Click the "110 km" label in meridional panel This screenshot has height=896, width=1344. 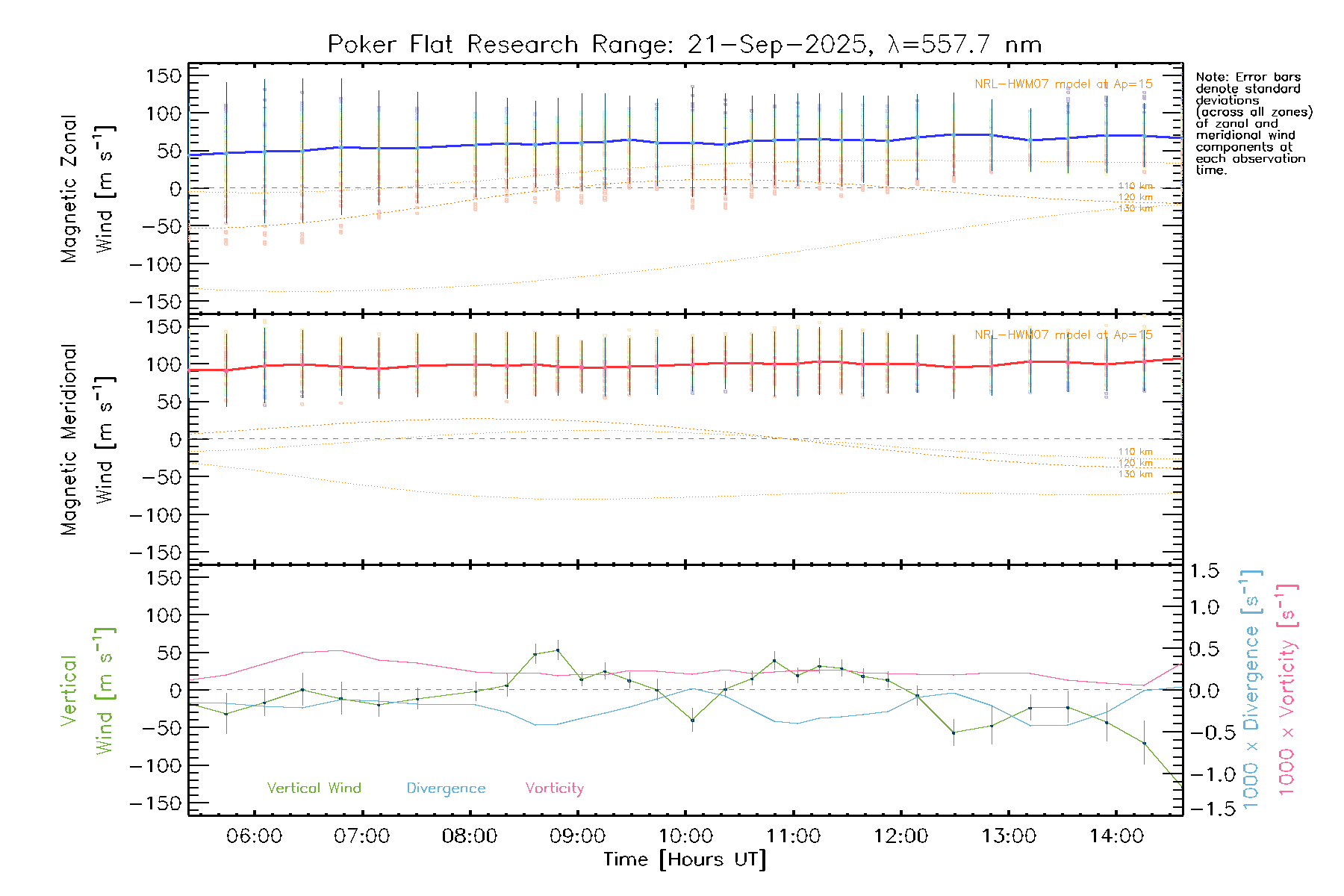(1135, 452)
